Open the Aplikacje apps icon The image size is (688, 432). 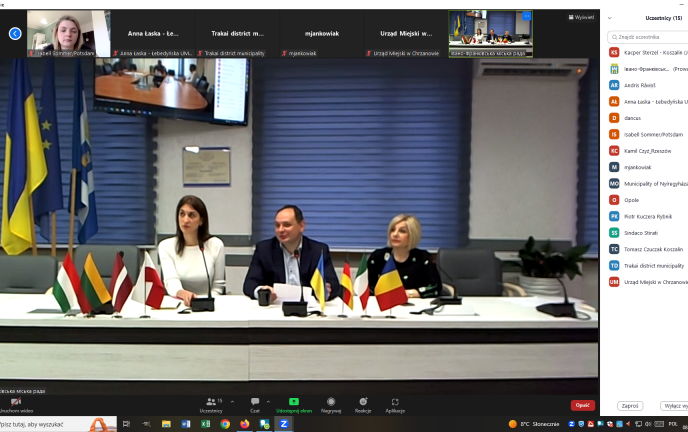tap(395, 401)
